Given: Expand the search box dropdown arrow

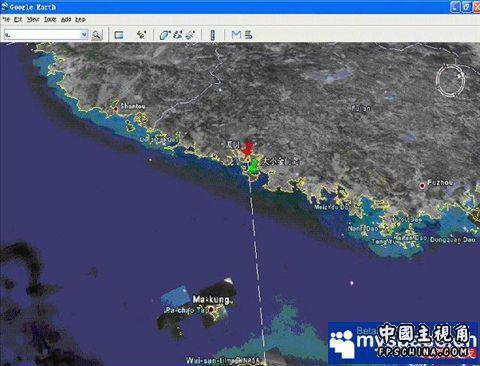Looking at the screenshot, I should tap(84, 34).
